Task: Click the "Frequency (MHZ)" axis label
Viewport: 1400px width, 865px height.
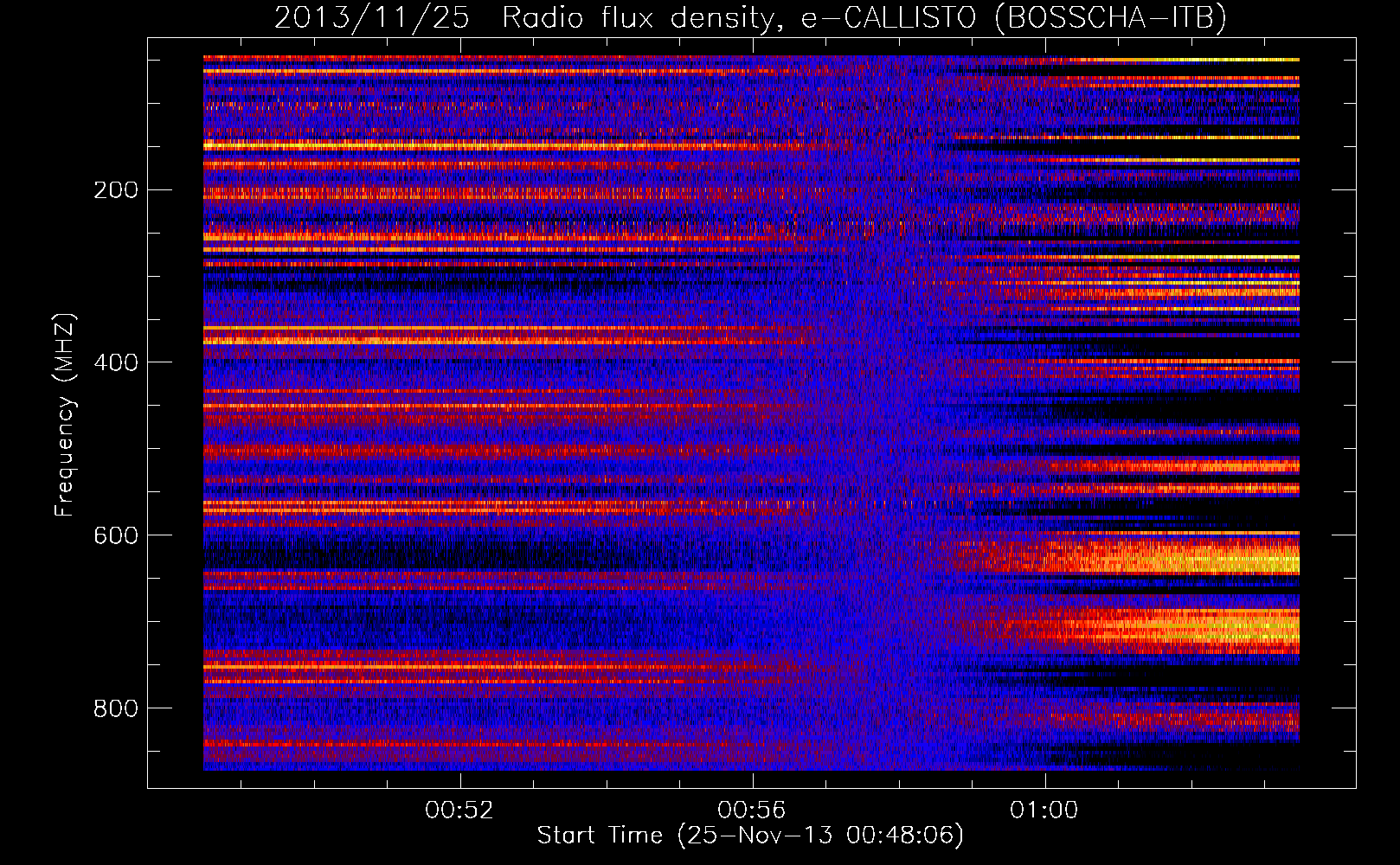Action: pyautogui.click(x=65, y=415)
